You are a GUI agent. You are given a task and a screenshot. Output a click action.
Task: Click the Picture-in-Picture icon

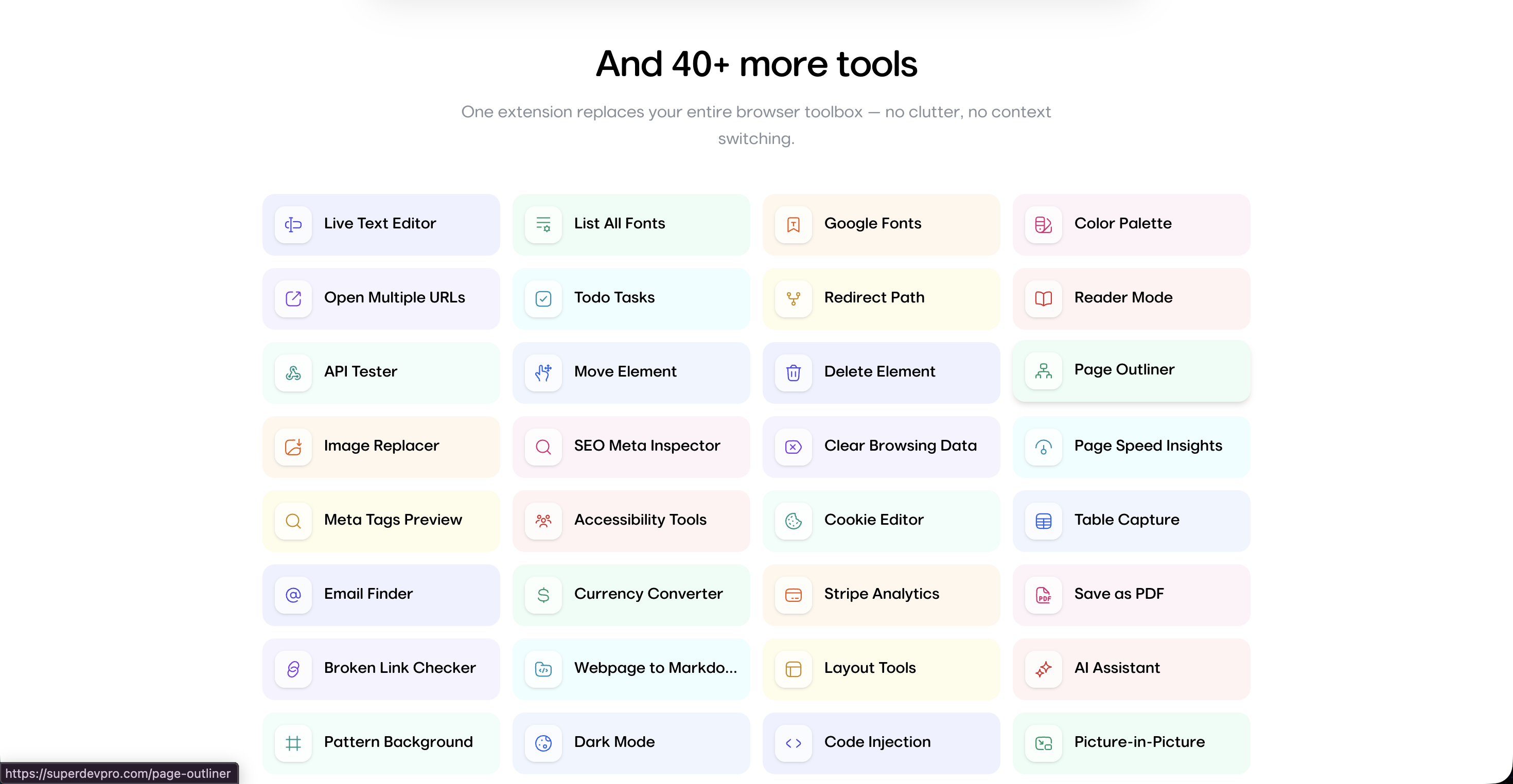pyautogui.click(x=1044, y=742)
